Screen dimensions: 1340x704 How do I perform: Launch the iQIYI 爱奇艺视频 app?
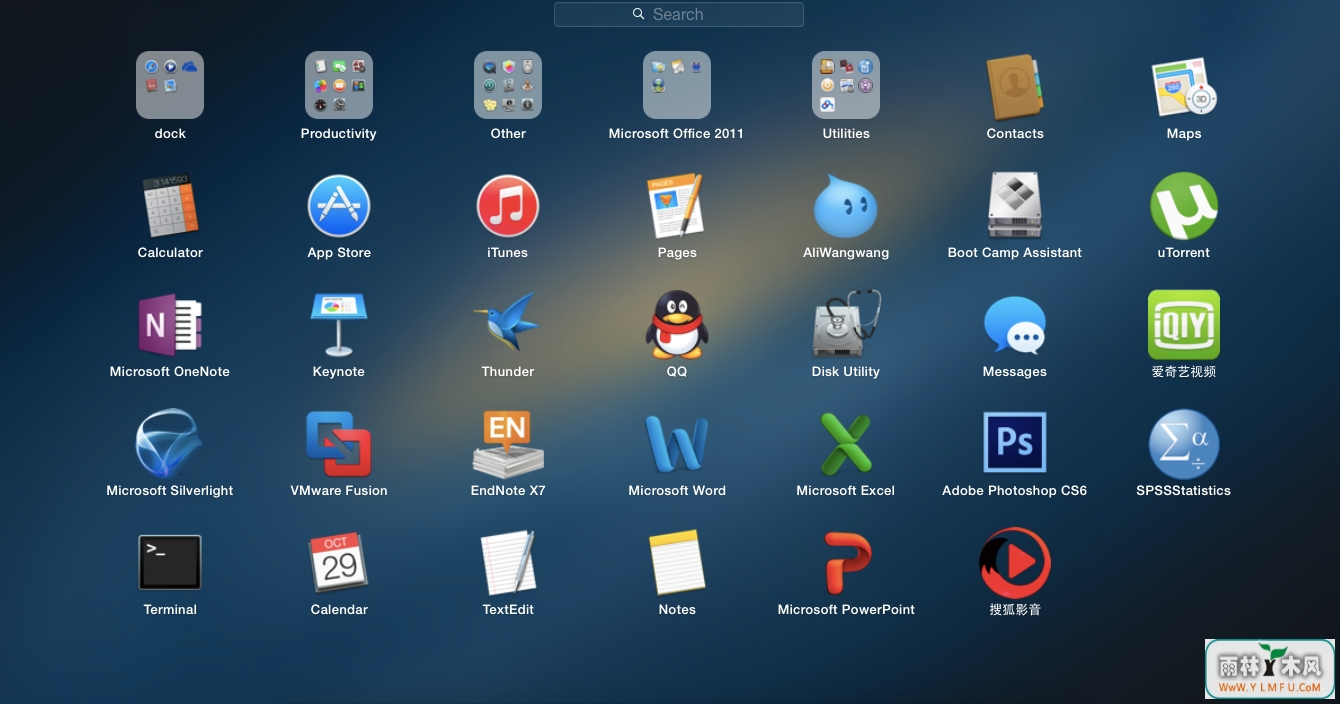1184,324
